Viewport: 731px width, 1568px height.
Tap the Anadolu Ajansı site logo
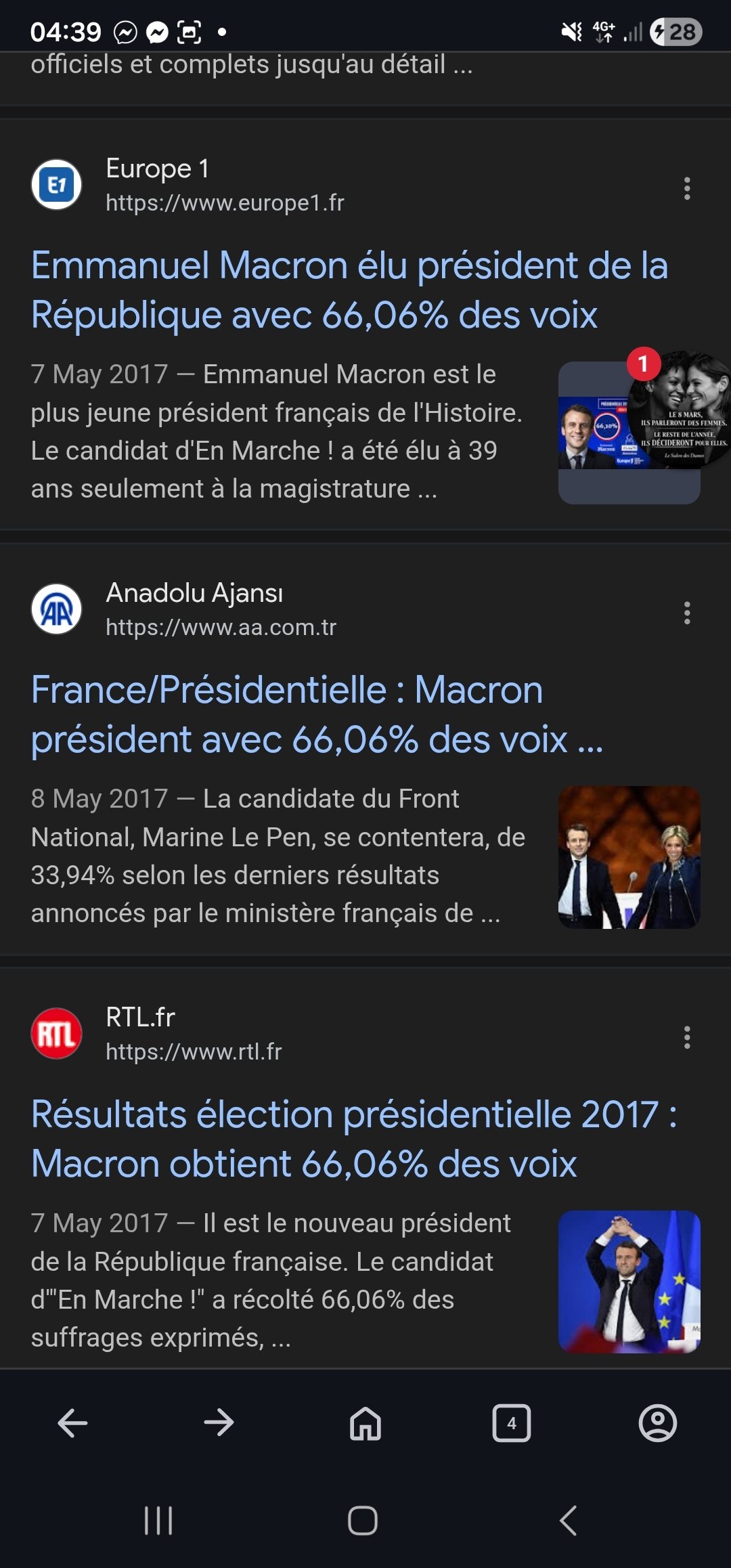(57, 609)
